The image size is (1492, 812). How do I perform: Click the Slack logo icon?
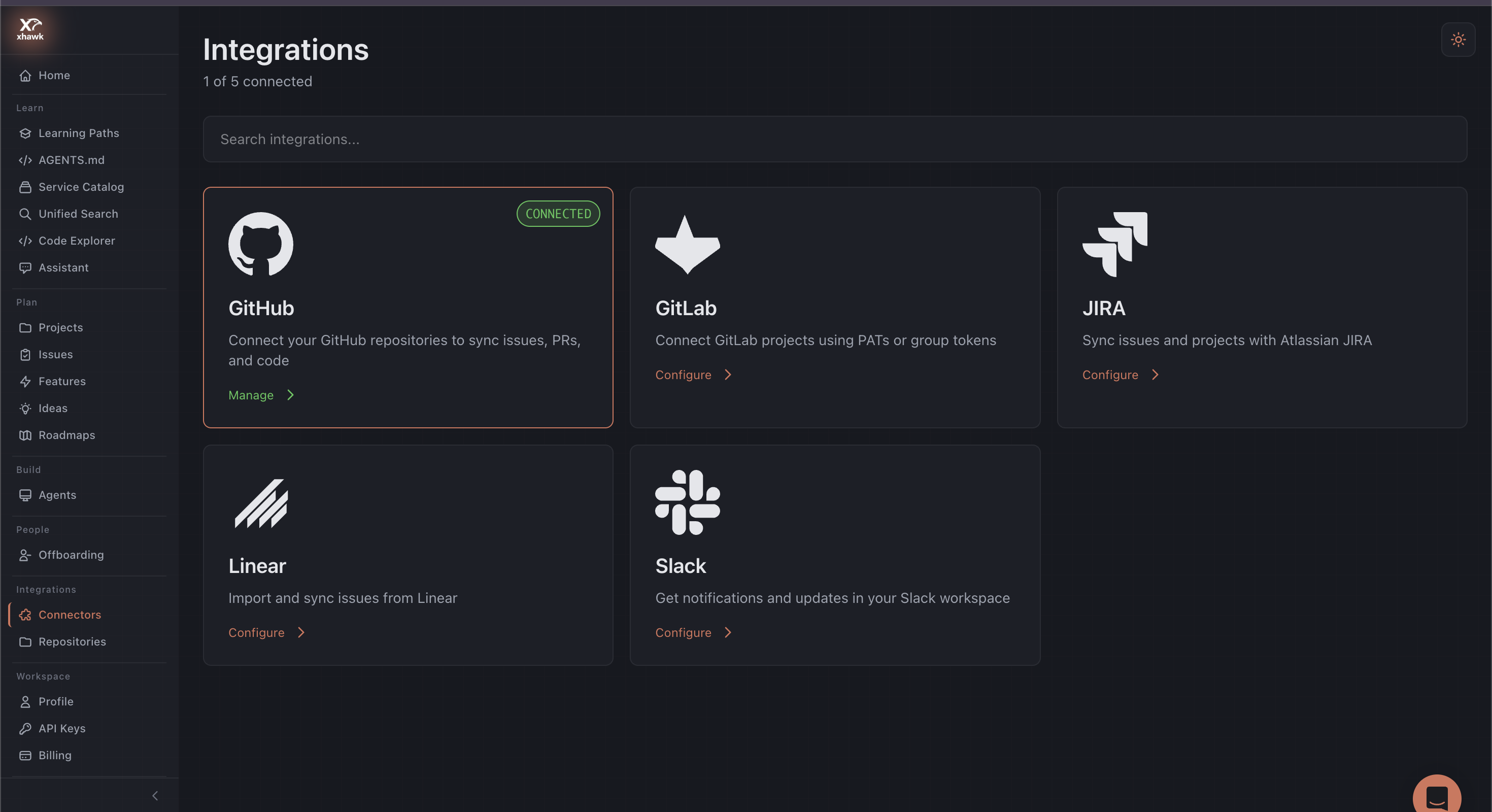(688, 502)
